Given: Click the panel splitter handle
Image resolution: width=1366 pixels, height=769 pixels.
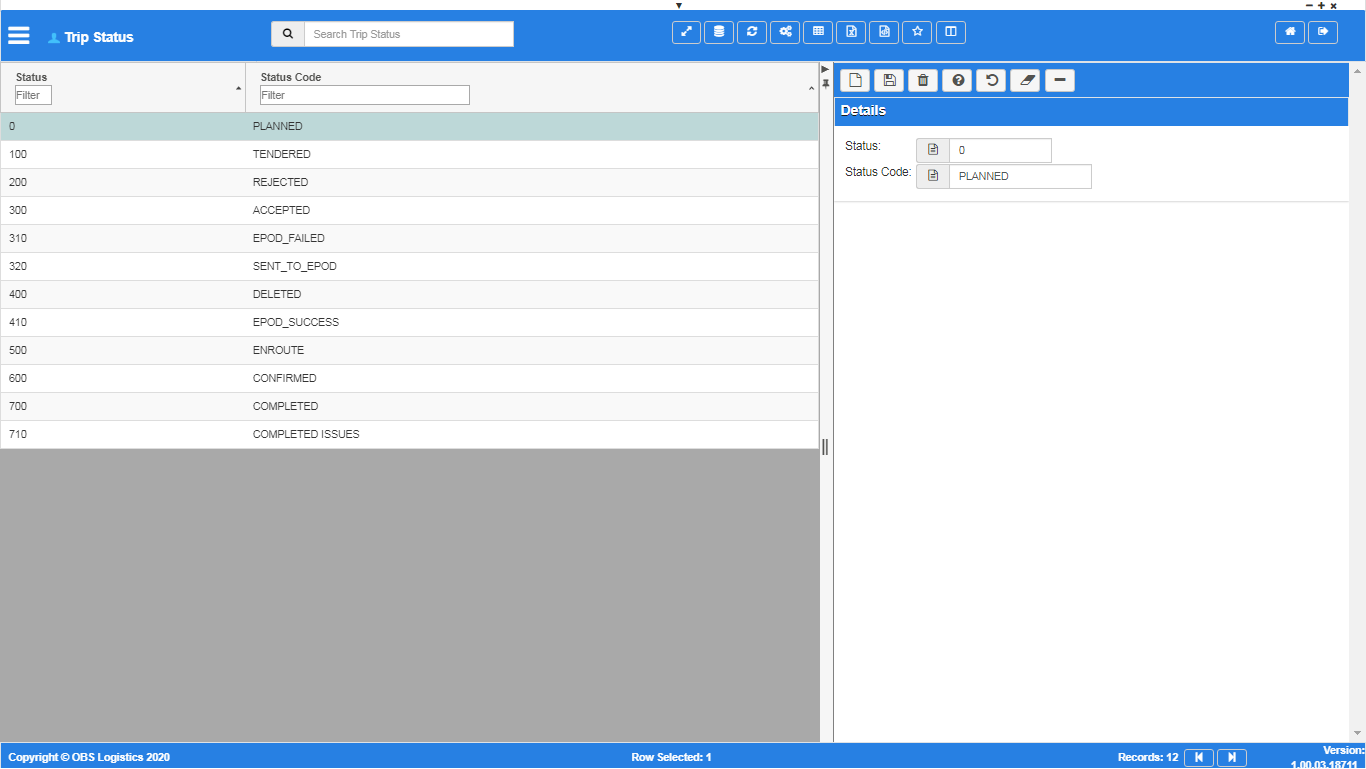Looking at the screenshot, I should [x=825, y=447].
